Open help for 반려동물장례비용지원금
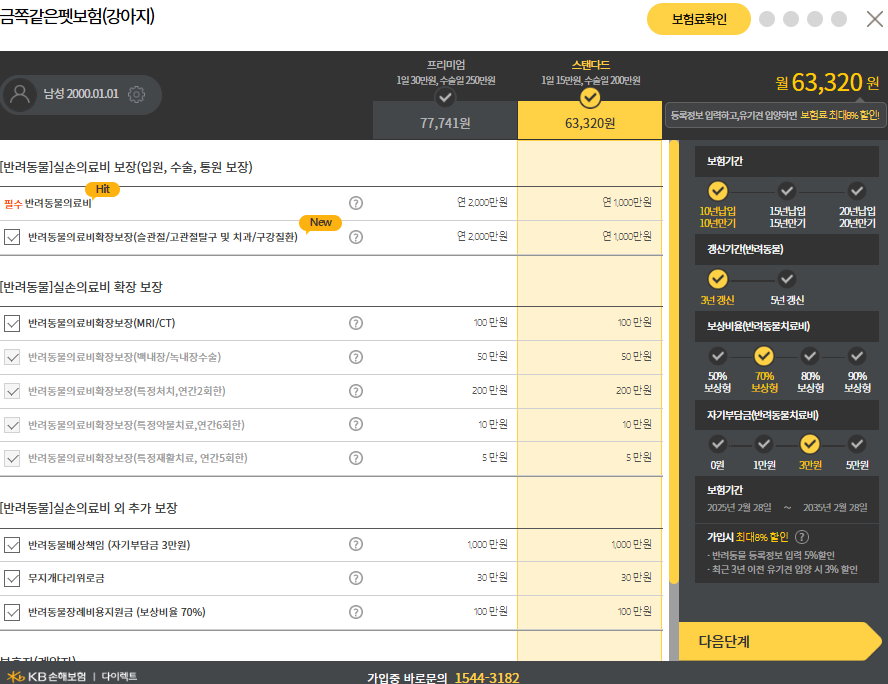This screenshot has width=888, height=684. click(x=356, y=612)
